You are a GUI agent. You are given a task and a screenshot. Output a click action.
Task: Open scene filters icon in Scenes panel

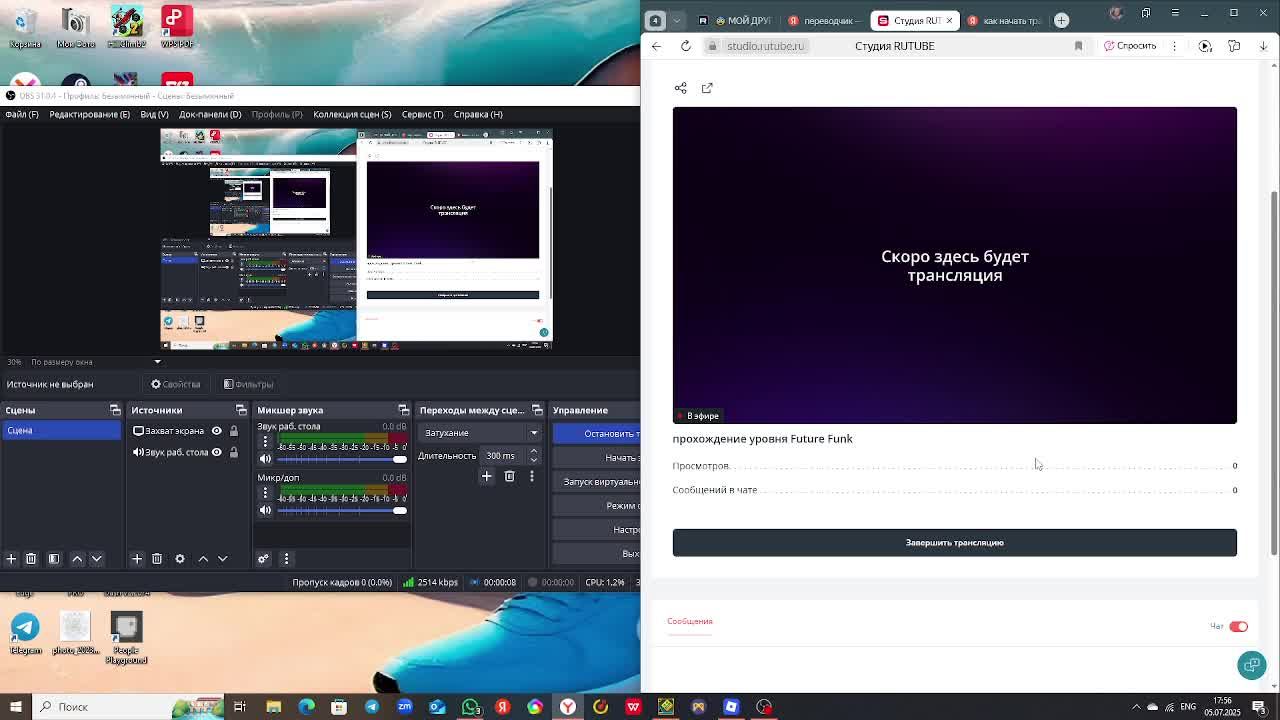point(54,559)
